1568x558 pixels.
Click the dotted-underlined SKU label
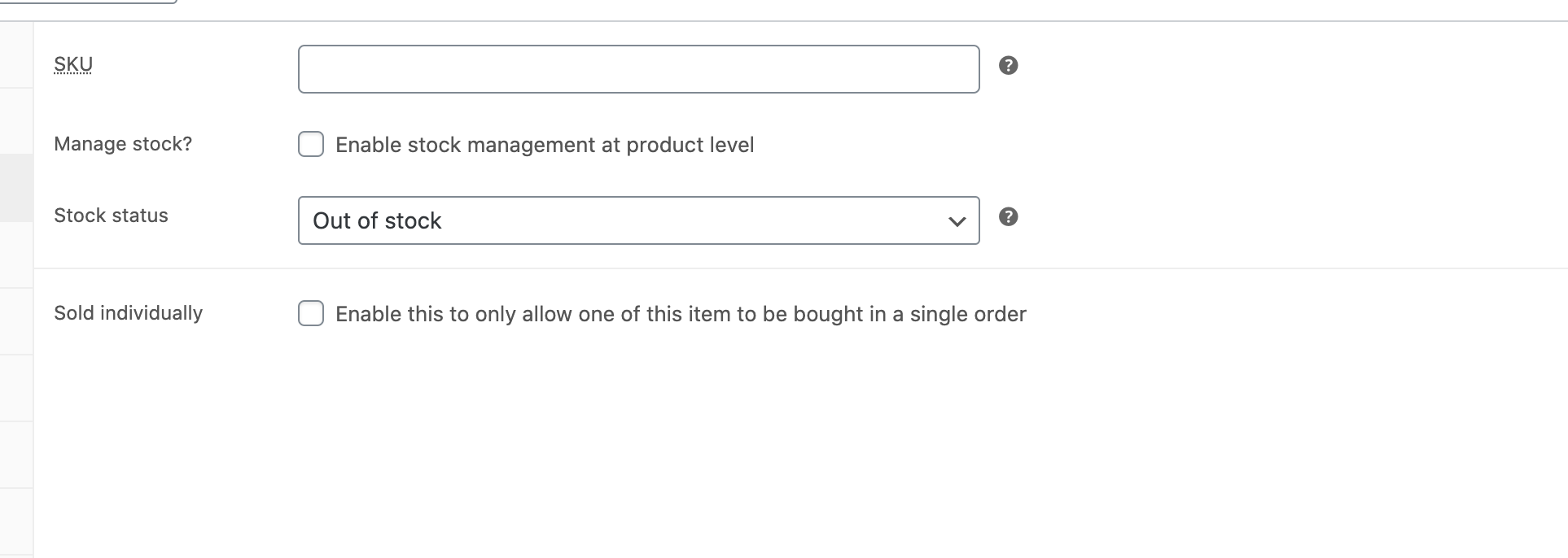[x=73, y=64]
